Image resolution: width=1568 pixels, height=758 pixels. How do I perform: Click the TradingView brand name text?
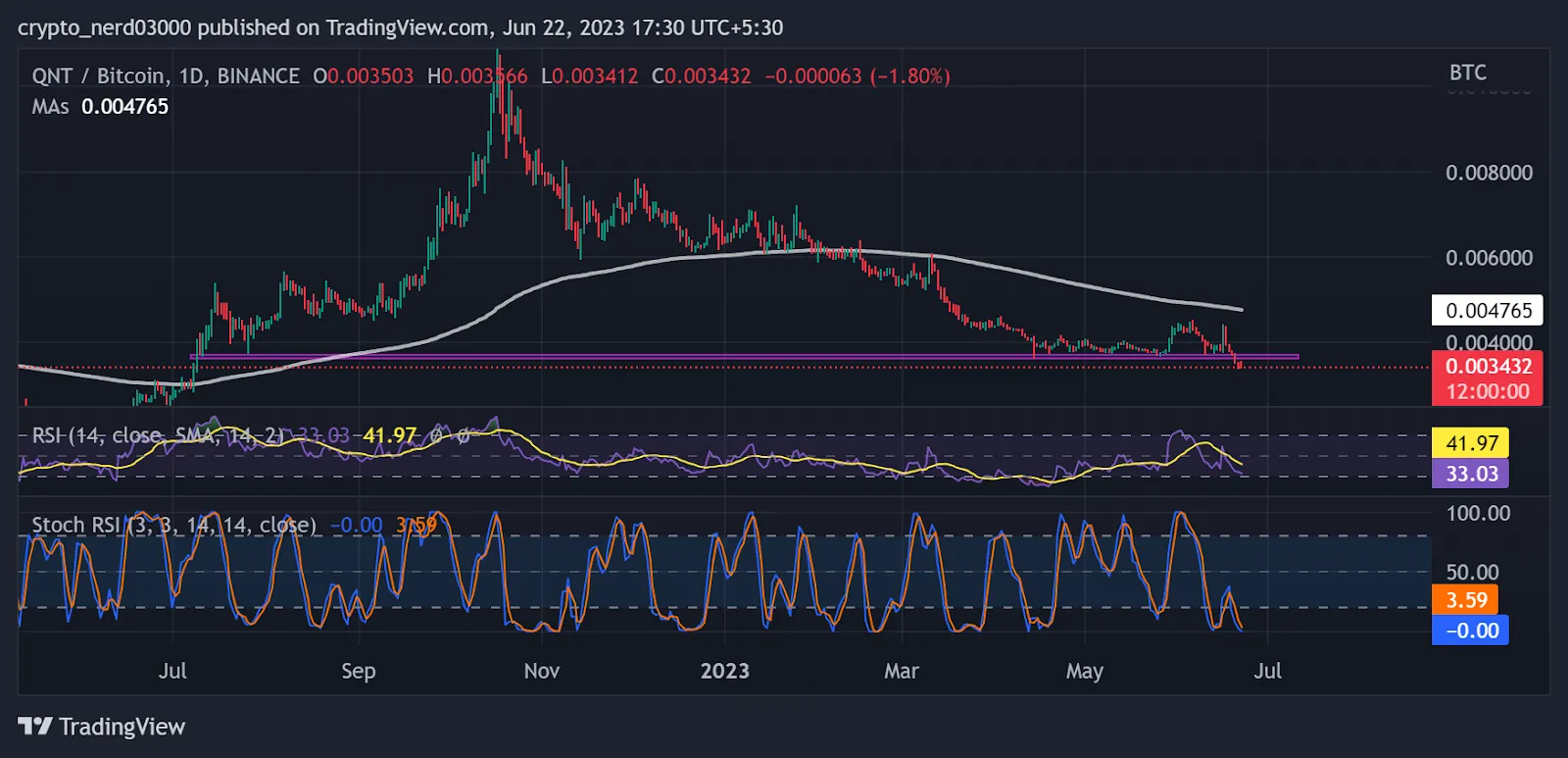[122, 727]
